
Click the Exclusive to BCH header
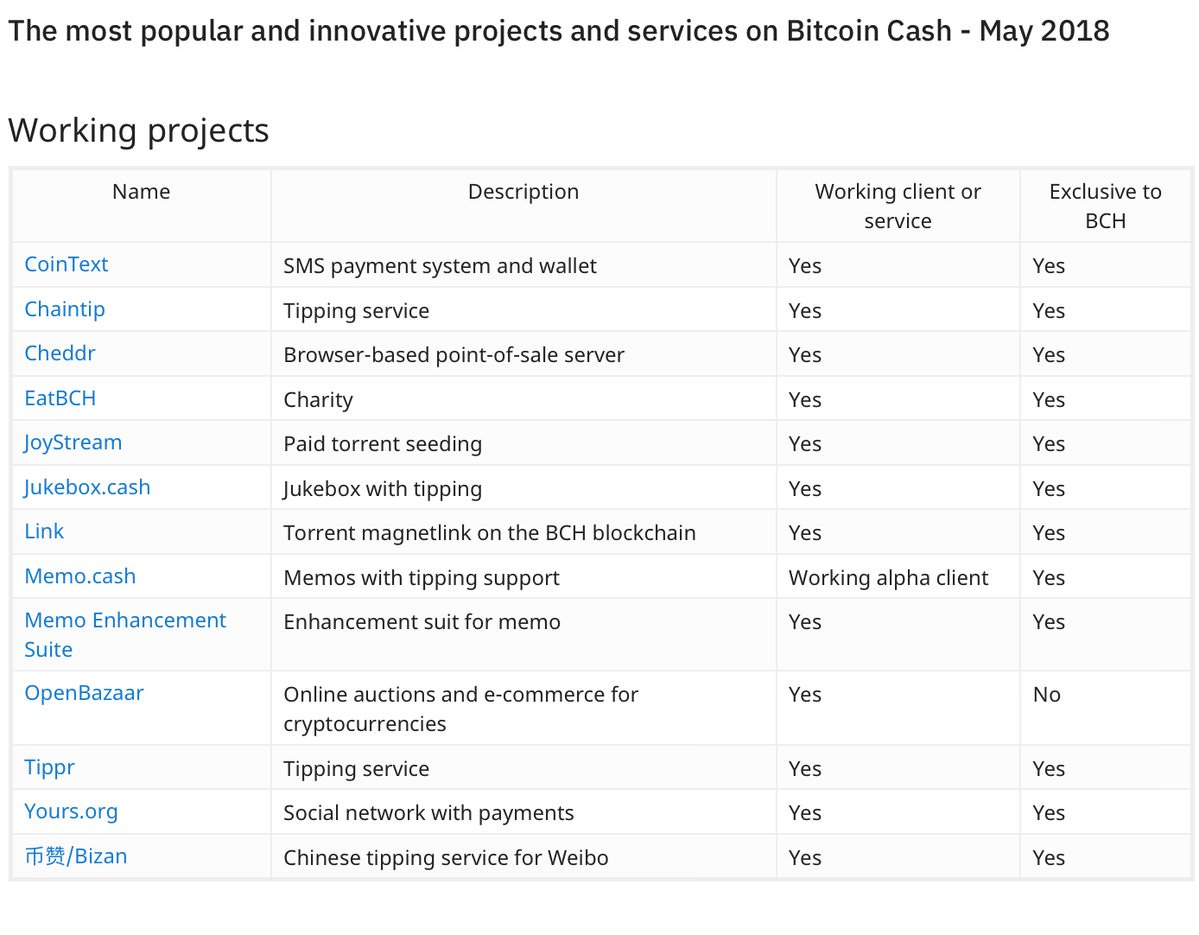click(x=1106, y=206)
